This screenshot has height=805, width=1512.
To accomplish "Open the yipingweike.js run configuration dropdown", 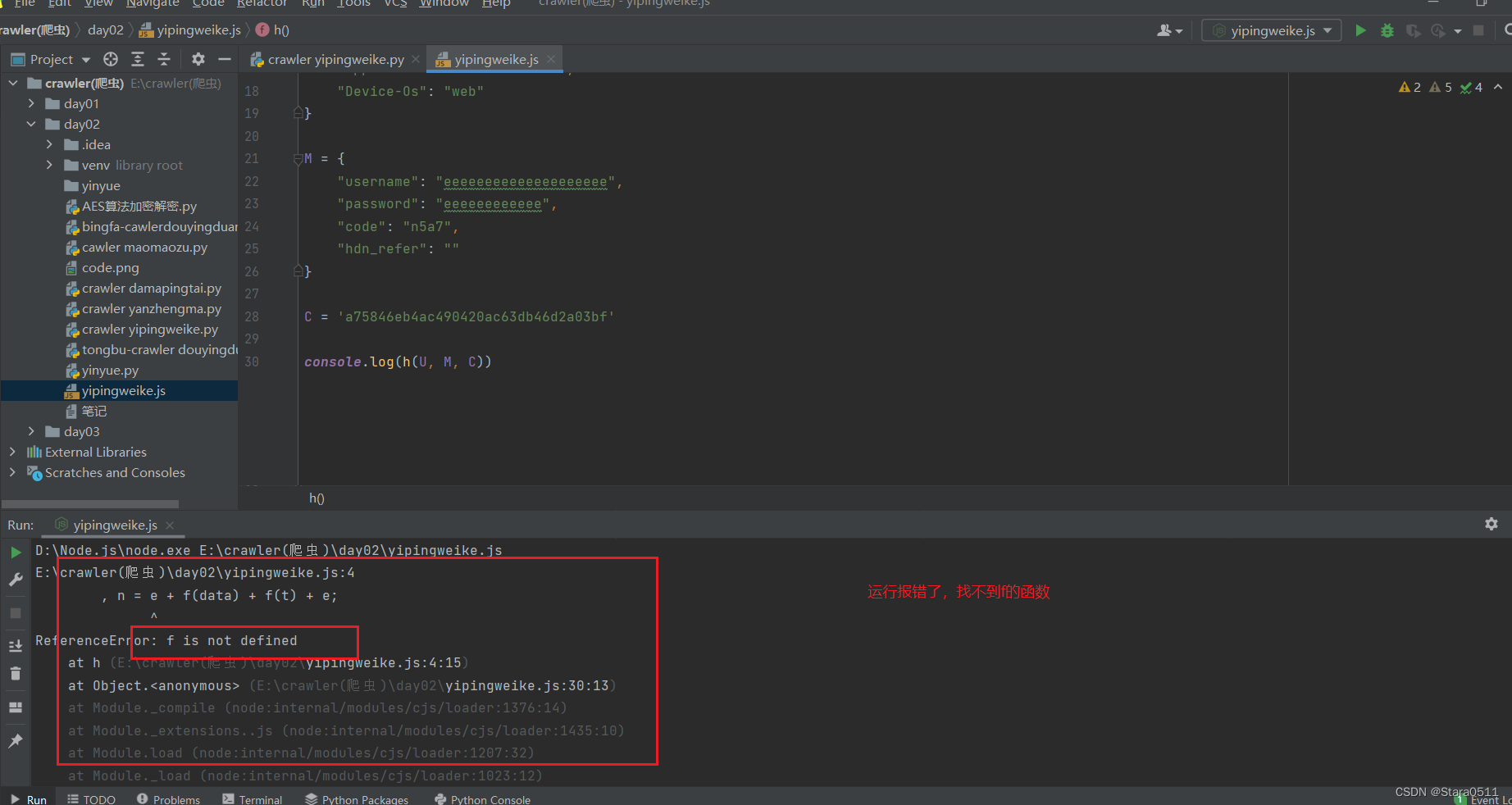I will (1272, 30).
